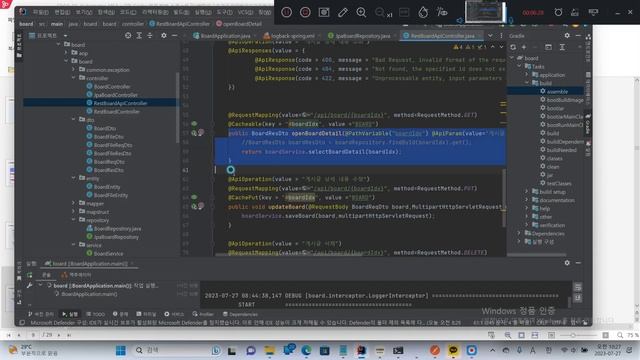Open File Explorer from the taskbar
Image resolution: width=640 pixels, height=360 pixels.
tap(269, 350)
